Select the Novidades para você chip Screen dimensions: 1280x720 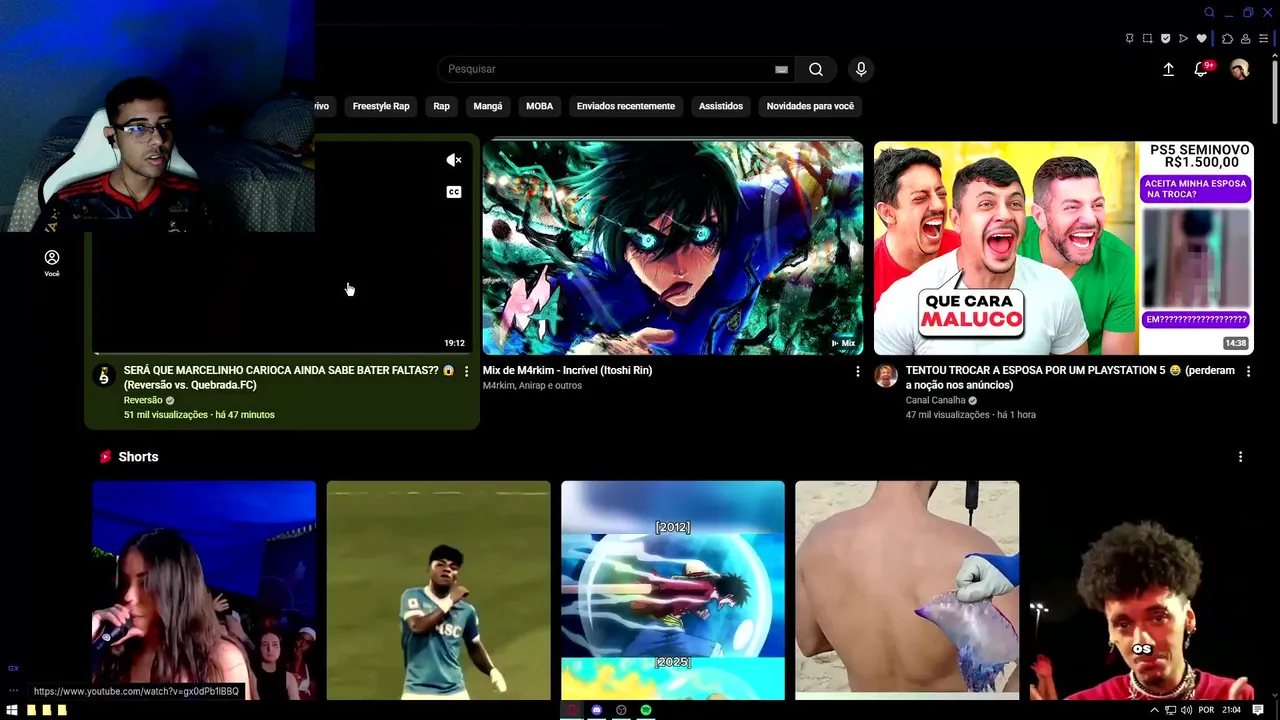810,106
